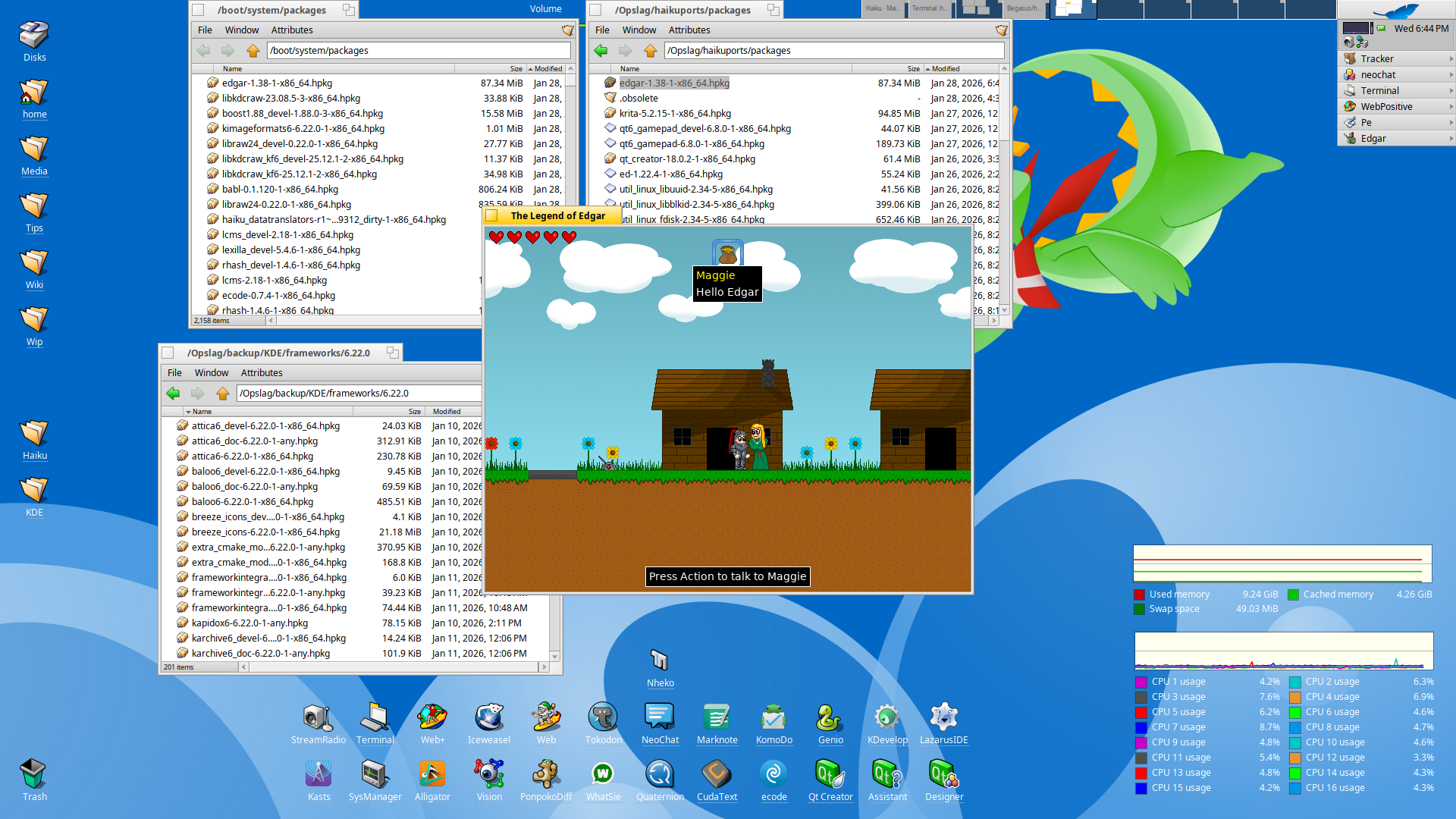Click the zoom box on /boot/system/packages tab
Screen dimensions: 1456x819
[x=348, y=10]
